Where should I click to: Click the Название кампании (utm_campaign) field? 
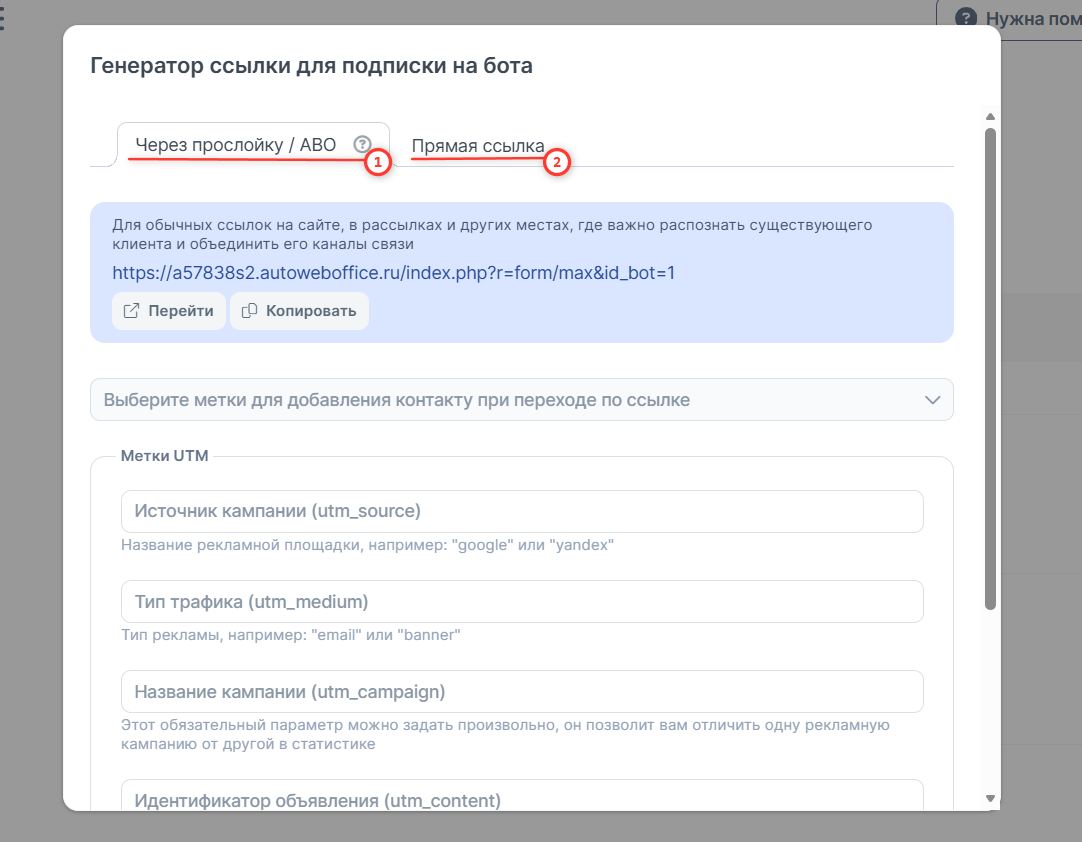pos(522,692)
